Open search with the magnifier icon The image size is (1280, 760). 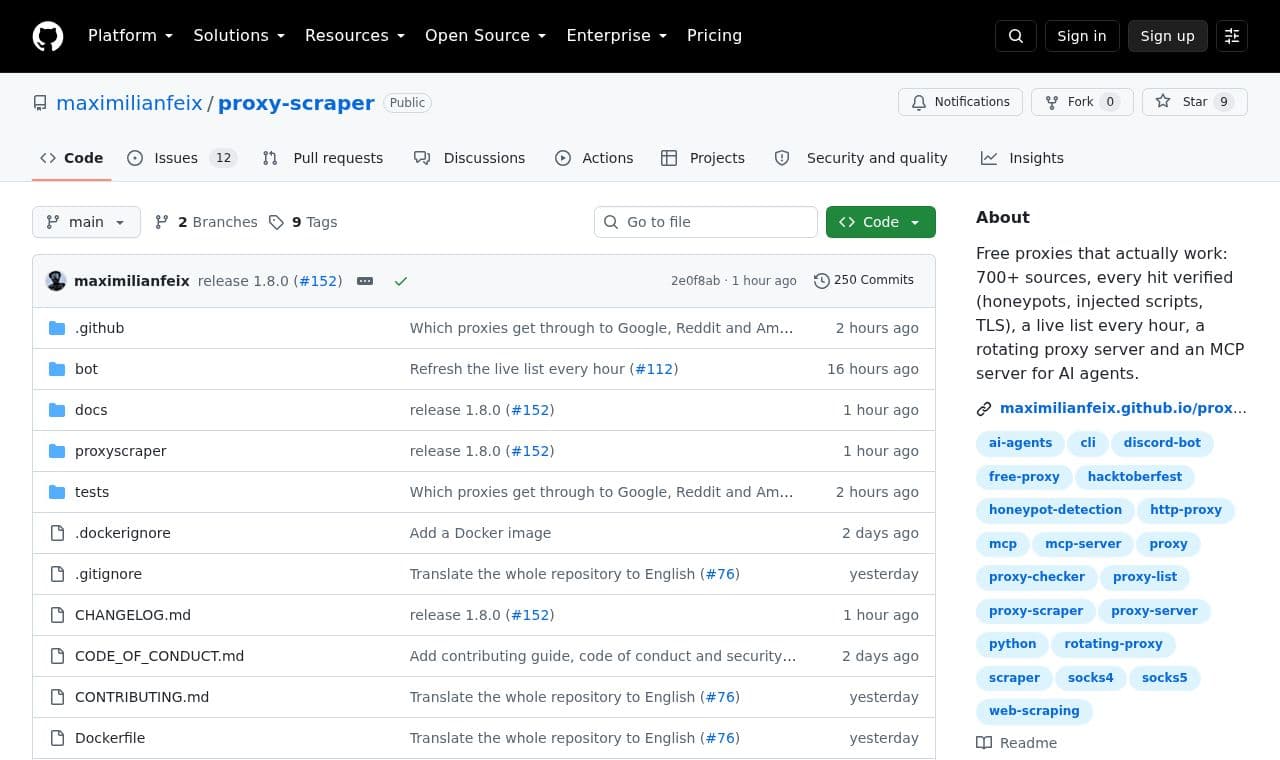pyautogui.click(x=1016, y=36)
